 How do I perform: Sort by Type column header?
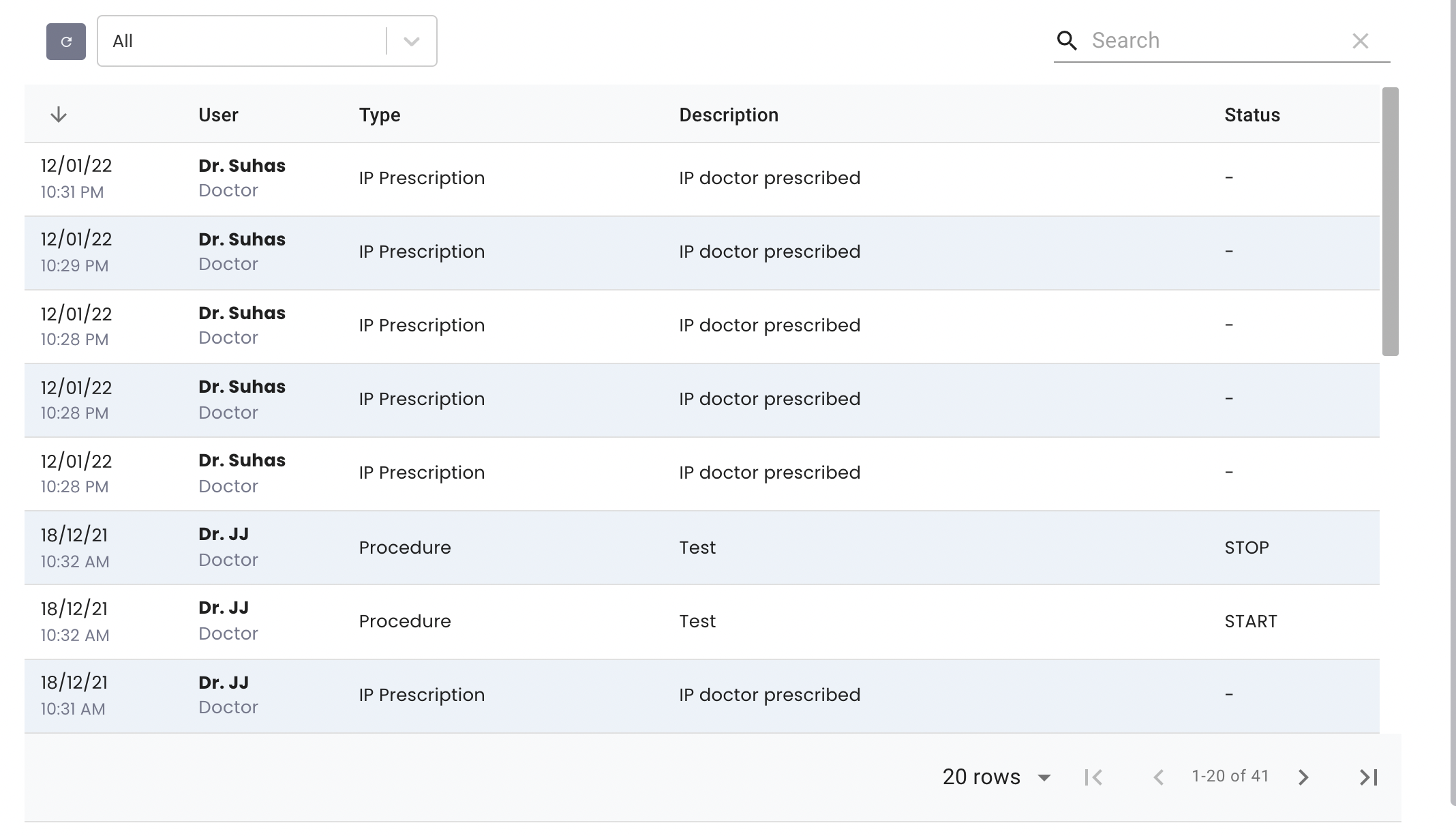pos(380,115)
